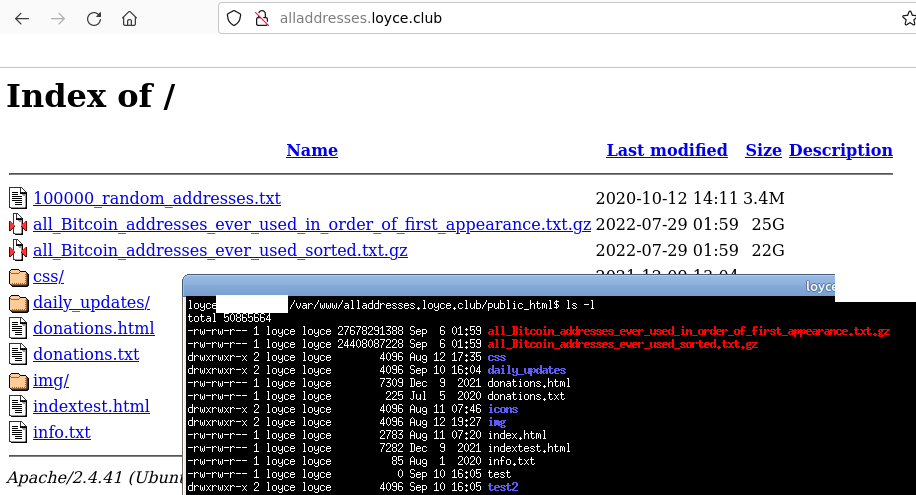This screenshot has height=495, width=916.
Task: Click the 2020-10-12 14:11 modified date
Action: pos(667,198)
